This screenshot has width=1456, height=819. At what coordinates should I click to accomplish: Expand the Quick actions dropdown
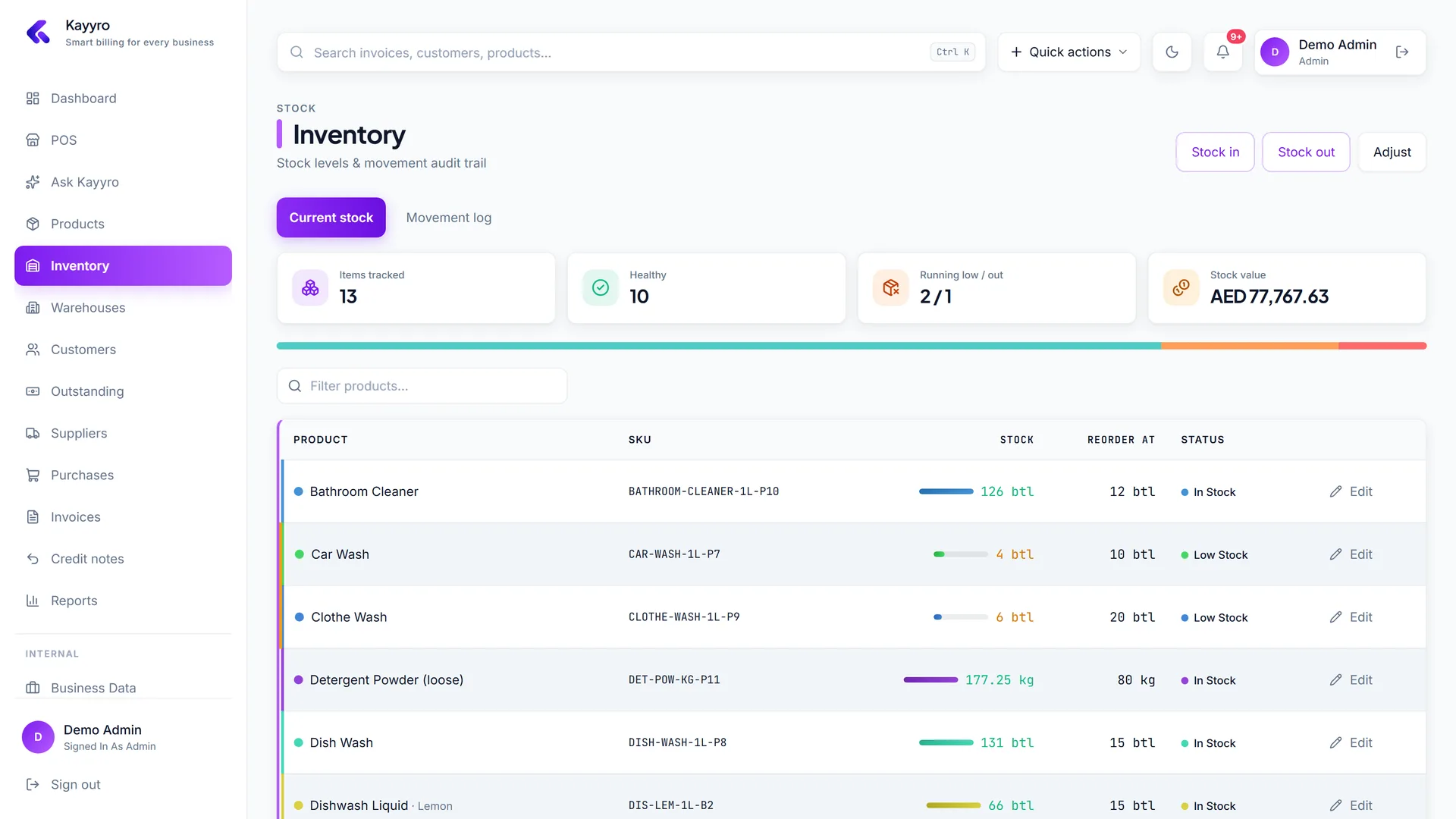point(1069,52)
